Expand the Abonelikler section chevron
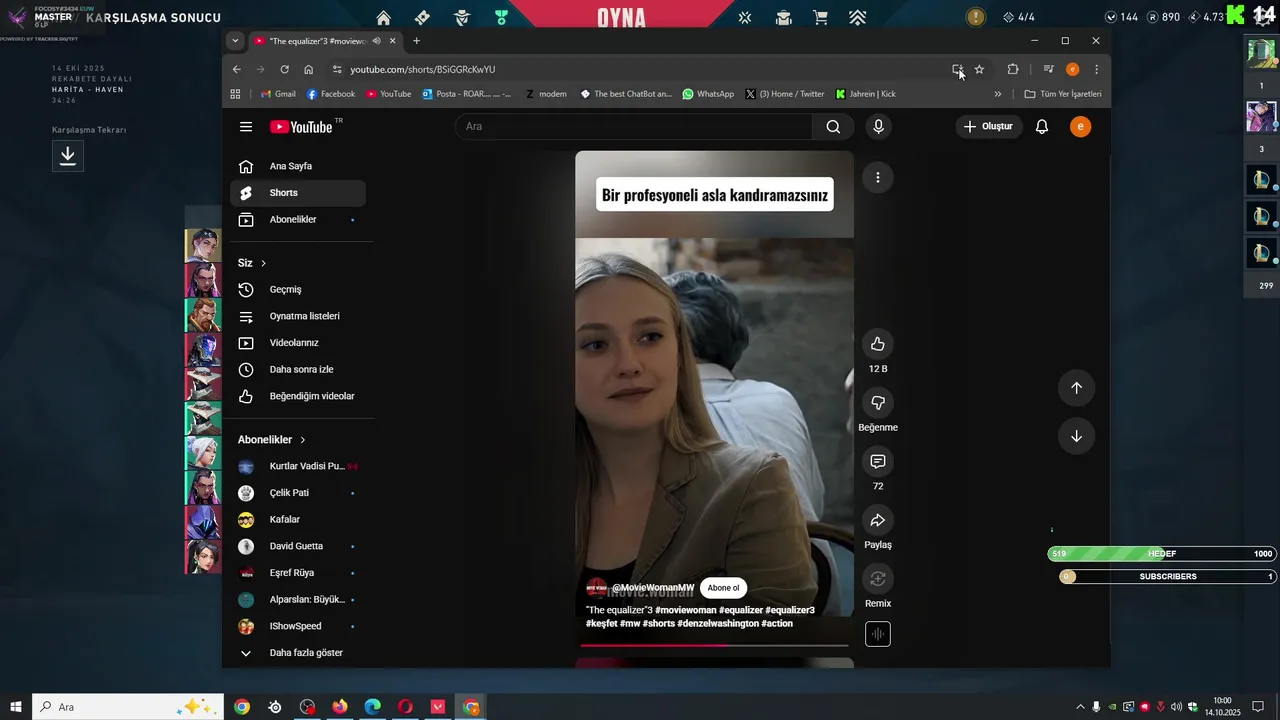The width and height of the screenshot is (1280, 720). pyautogui.click(x=303, y=440)
